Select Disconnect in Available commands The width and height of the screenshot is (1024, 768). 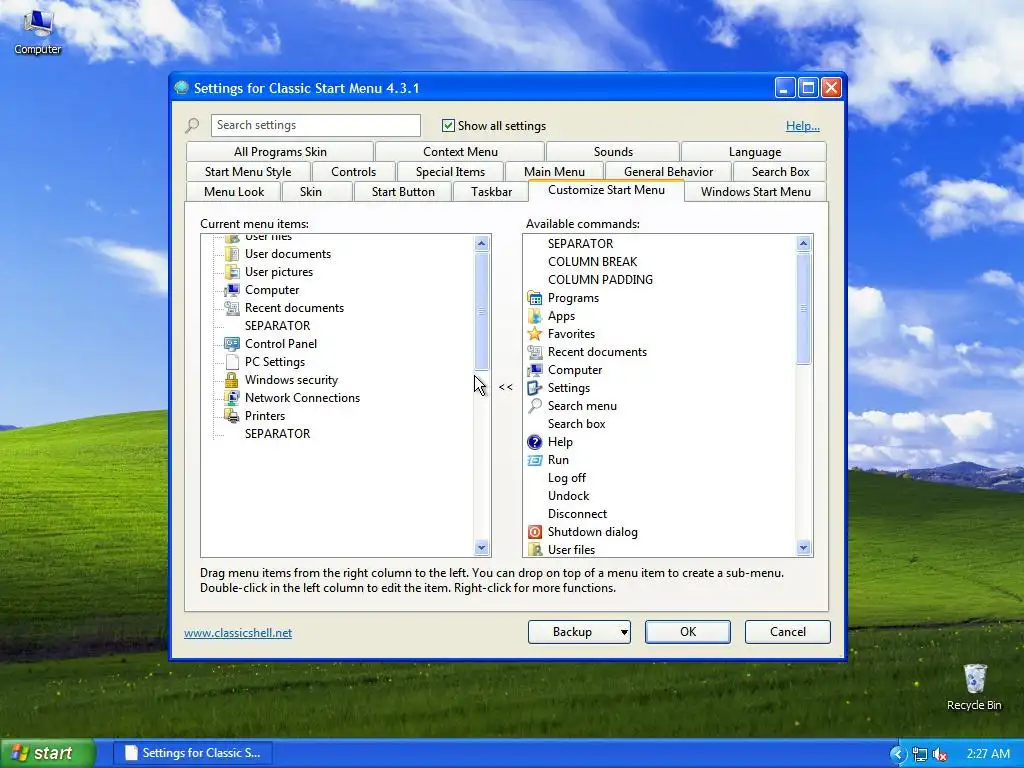[x=577, y=514]
